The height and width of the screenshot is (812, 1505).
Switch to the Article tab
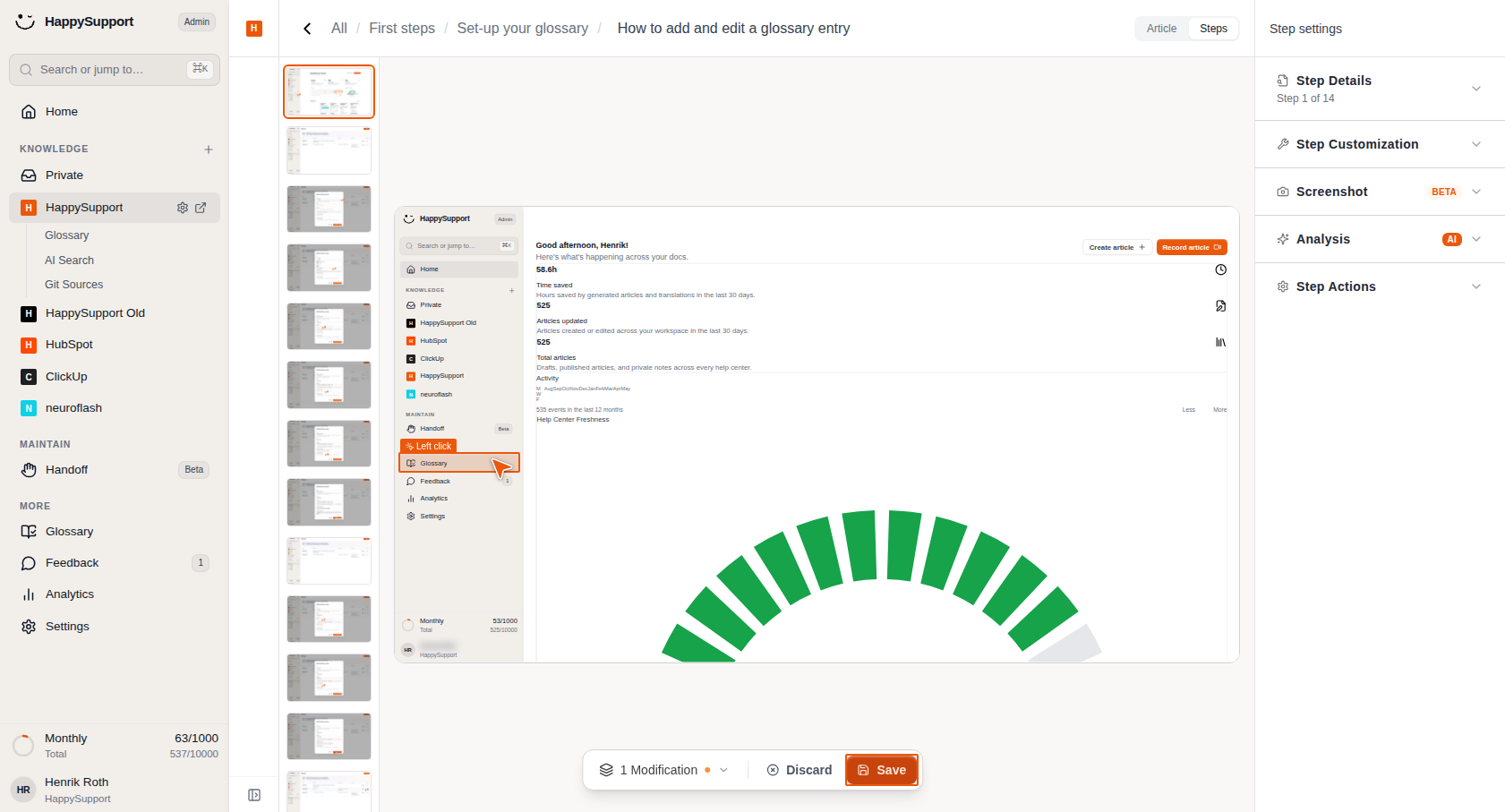(x=1162, y=29)
